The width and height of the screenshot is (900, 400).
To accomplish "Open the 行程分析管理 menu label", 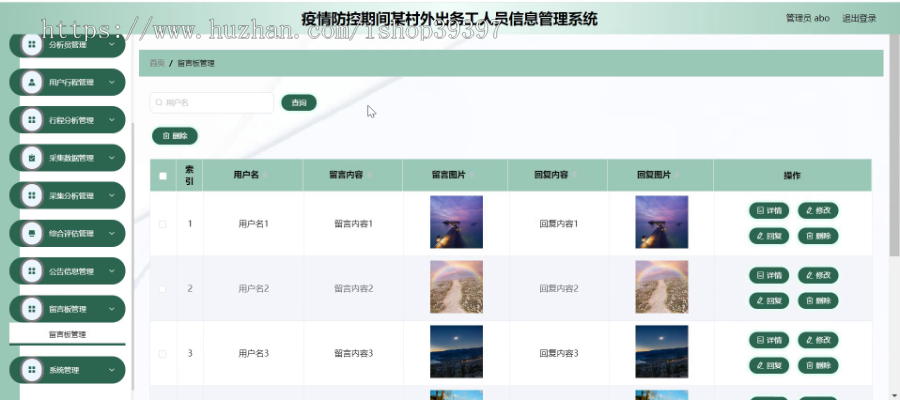I will coord(71,121).
